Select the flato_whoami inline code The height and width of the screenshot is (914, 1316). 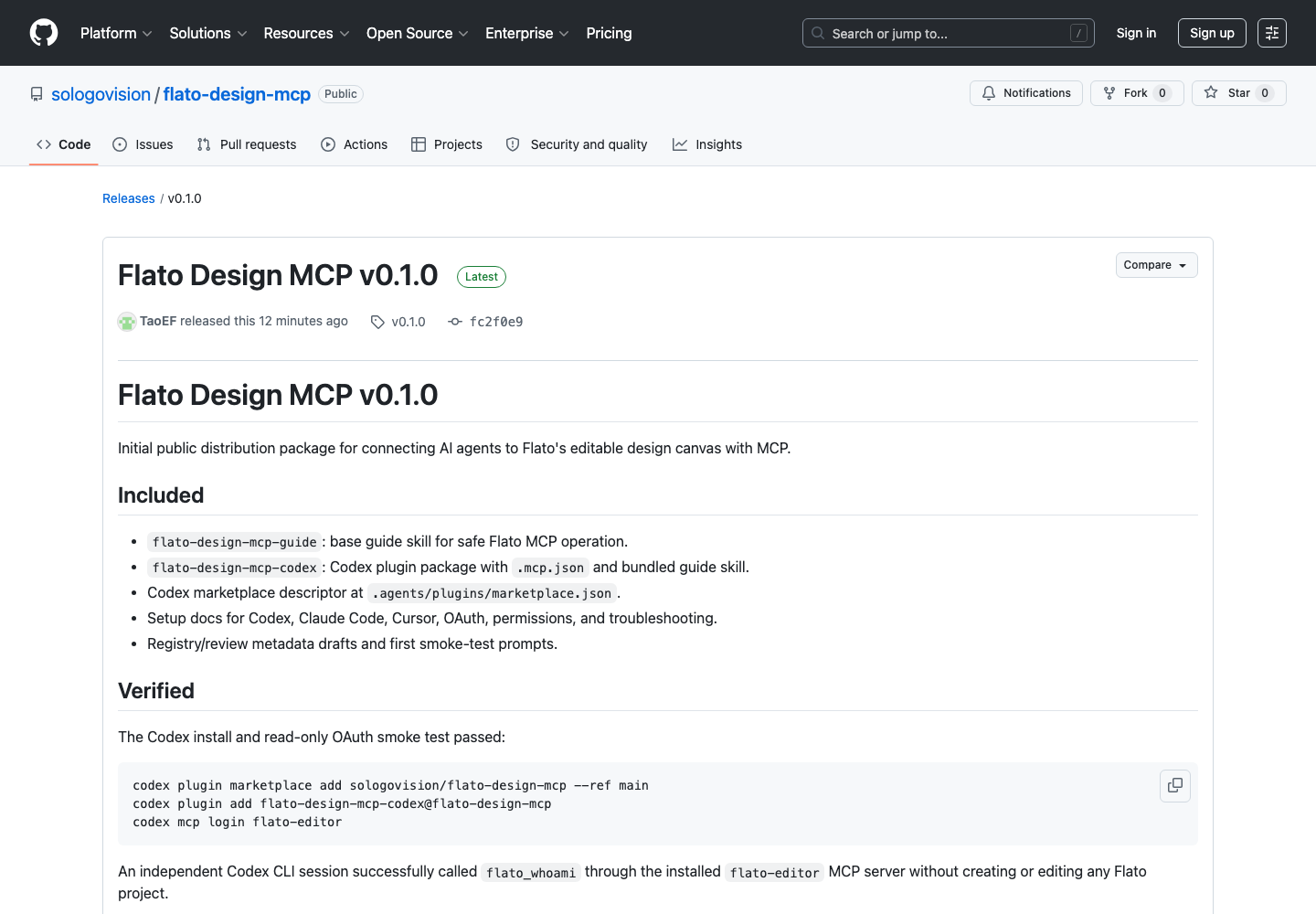point(531,873)
